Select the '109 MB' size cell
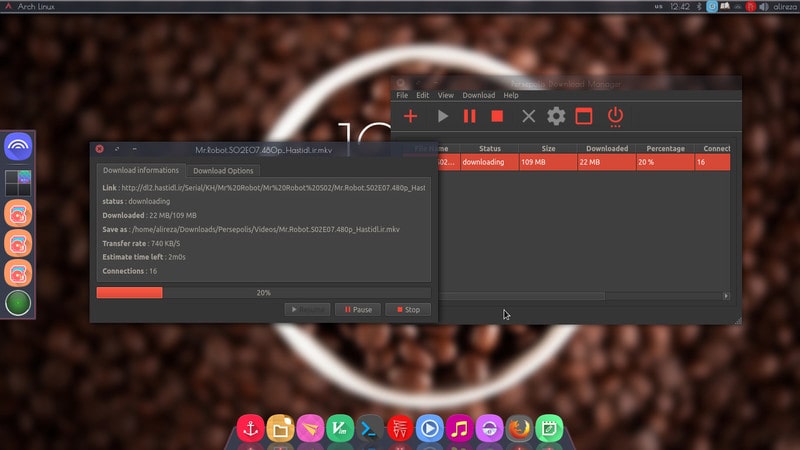 click(x=548, y=162)
